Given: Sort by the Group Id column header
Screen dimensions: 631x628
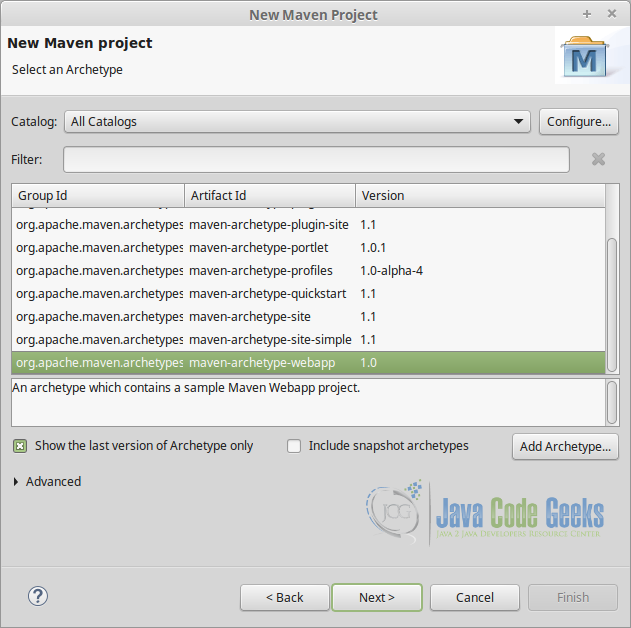Looking at the screenshot, I should (98, 196).
